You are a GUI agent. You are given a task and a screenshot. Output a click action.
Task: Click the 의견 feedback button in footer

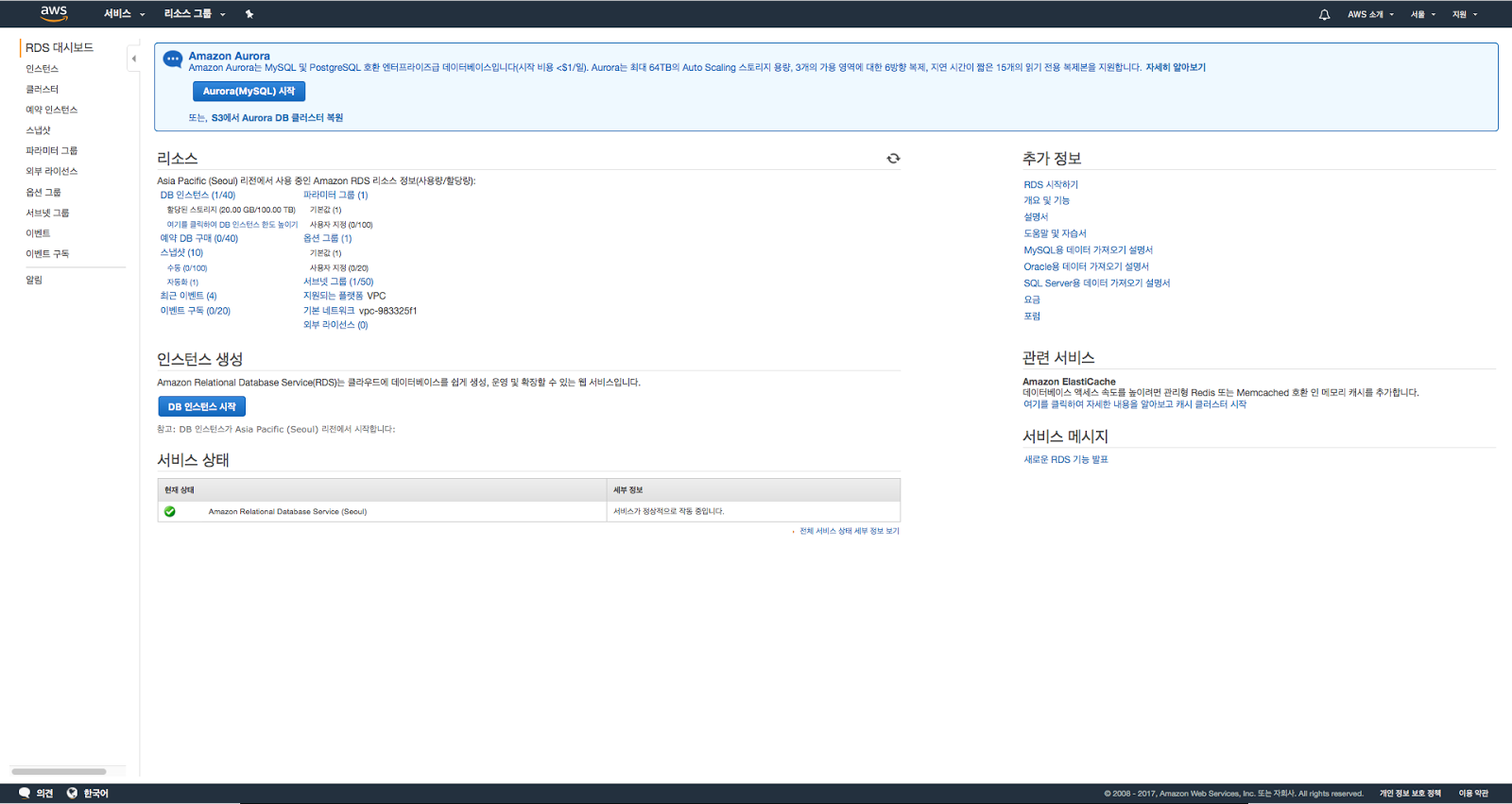pos(36,794)
